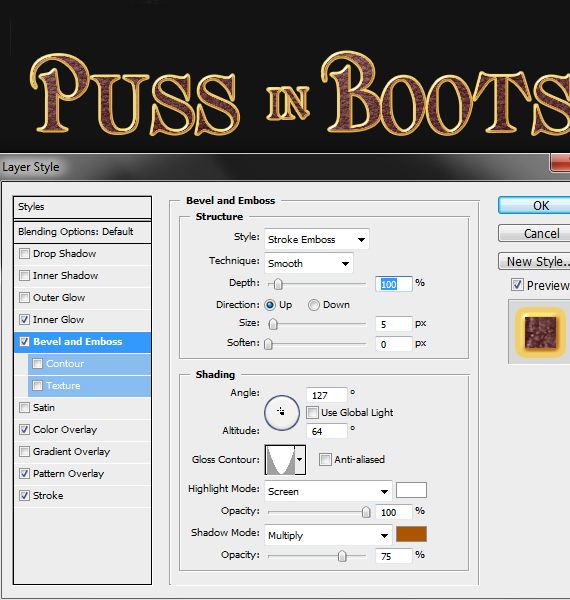
Task: Open the Shadow Mode dropdown showing Multiply
Action: [328, 535]
